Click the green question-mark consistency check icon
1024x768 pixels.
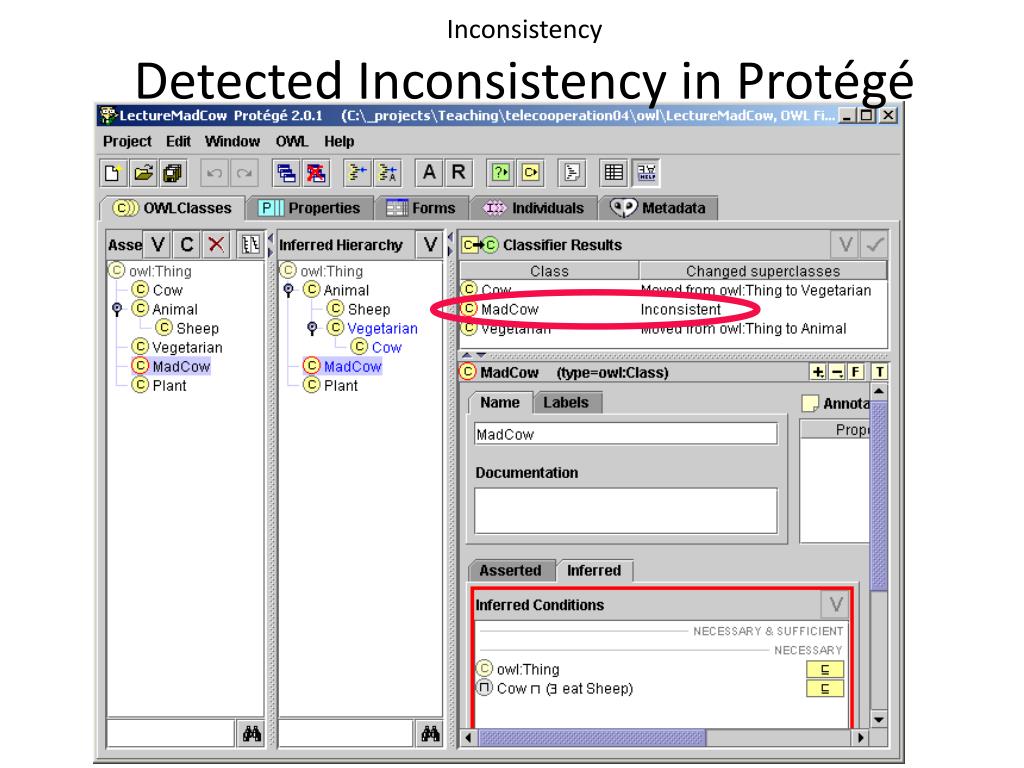tap(501, 173)
